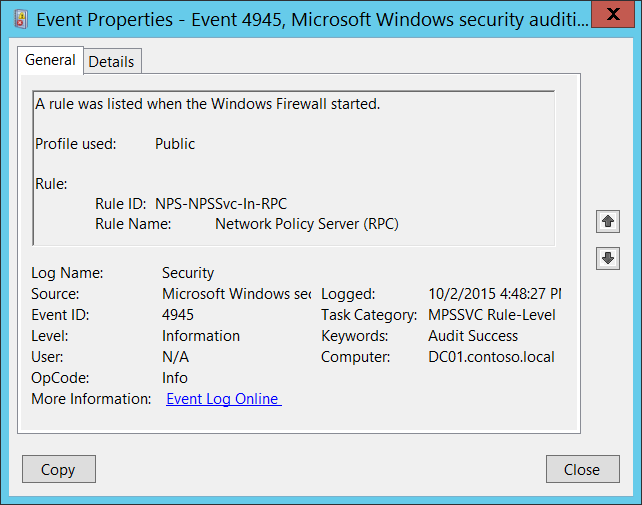
Task: Click inside the event description text box
Action: click(292, 167)
